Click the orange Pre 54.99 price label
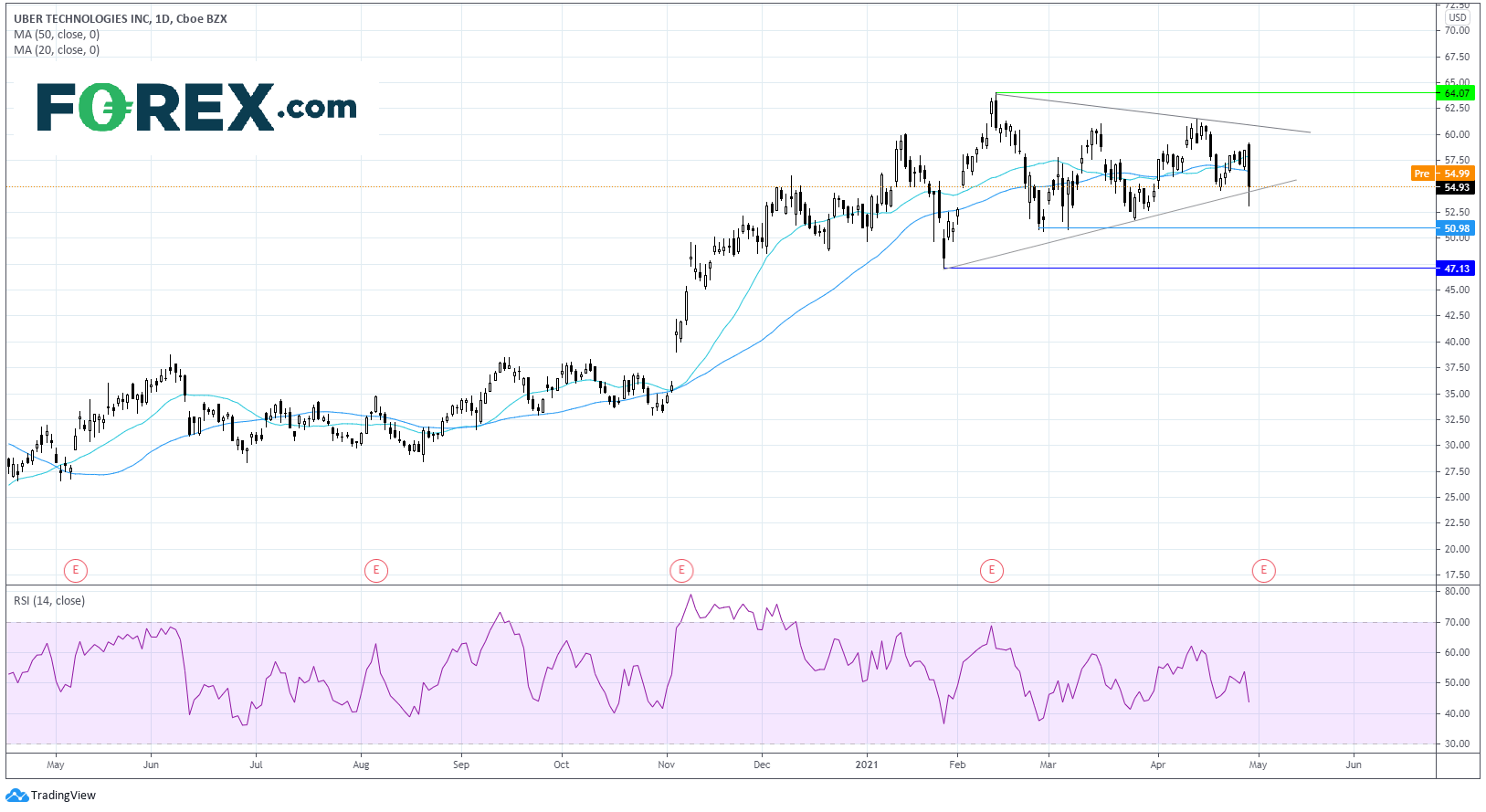1486x812 pixels. 1442,174
